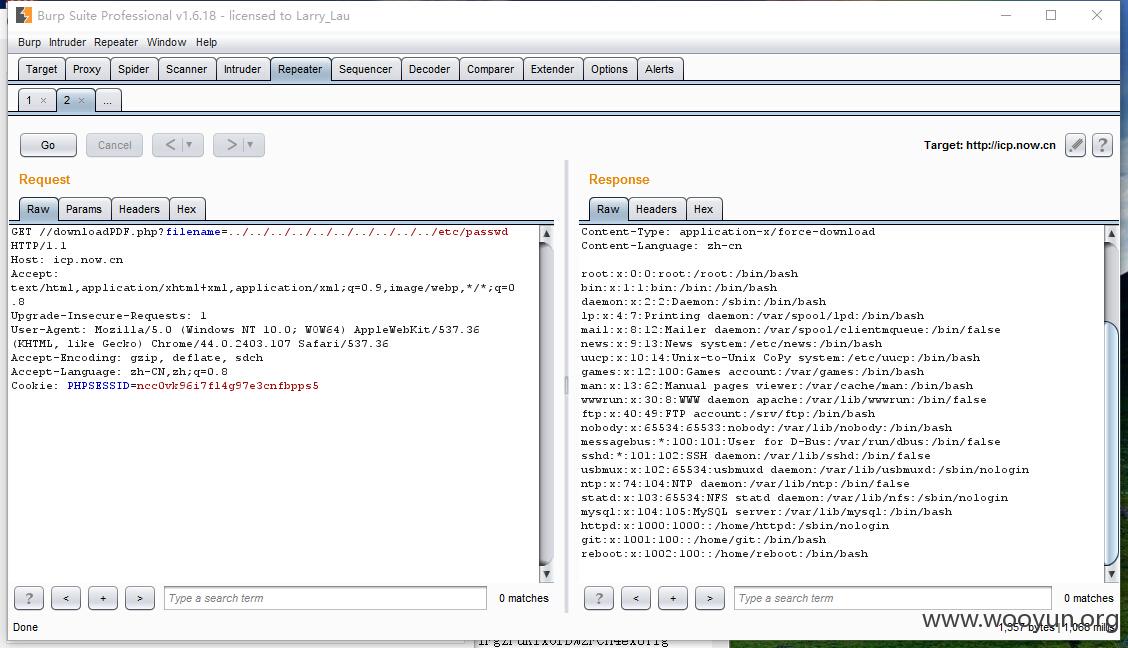Open the Intruder menu
This screenshot has width=1128, height=648.
(x=68, y=42)
